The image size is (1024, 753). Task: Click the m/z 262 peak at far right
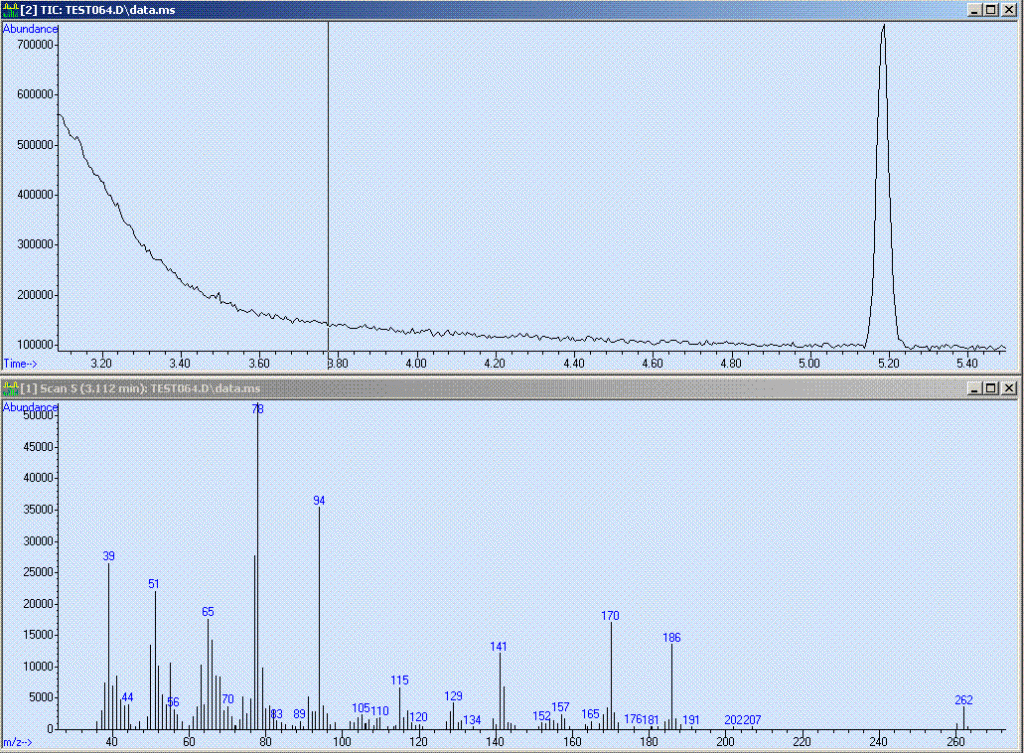point(964,718)
